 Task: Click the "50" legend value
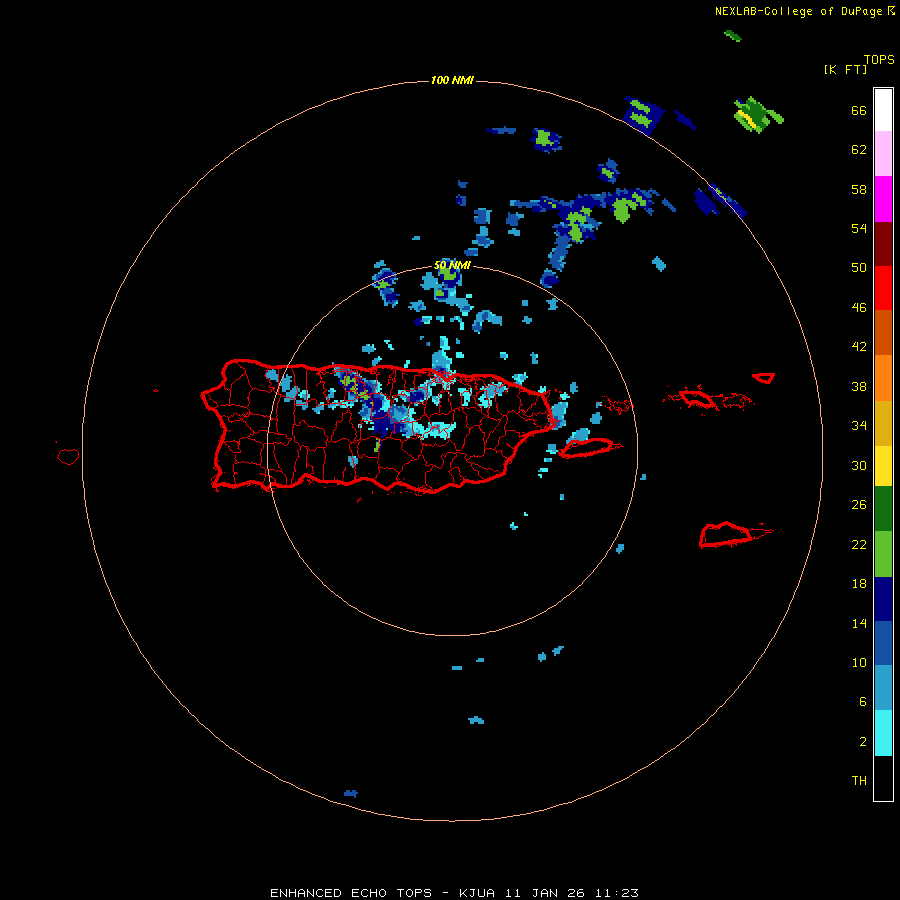[859, 268]
